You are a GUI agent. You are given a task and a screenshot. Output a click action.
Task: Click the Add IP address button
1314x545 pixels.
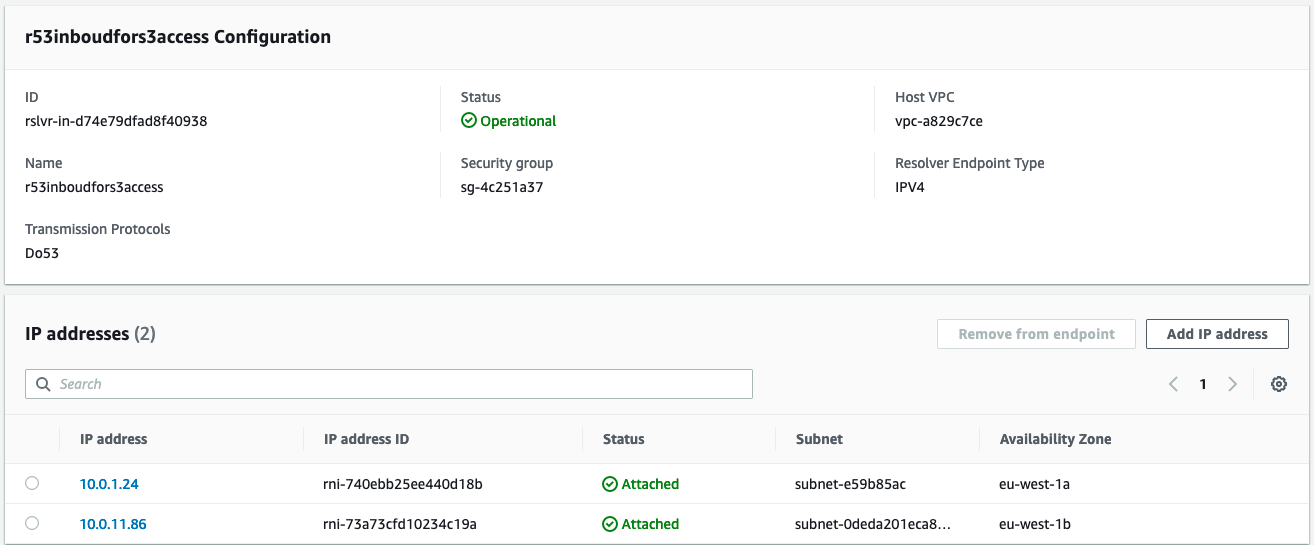pyautogui.click(x=1216, y=334)
